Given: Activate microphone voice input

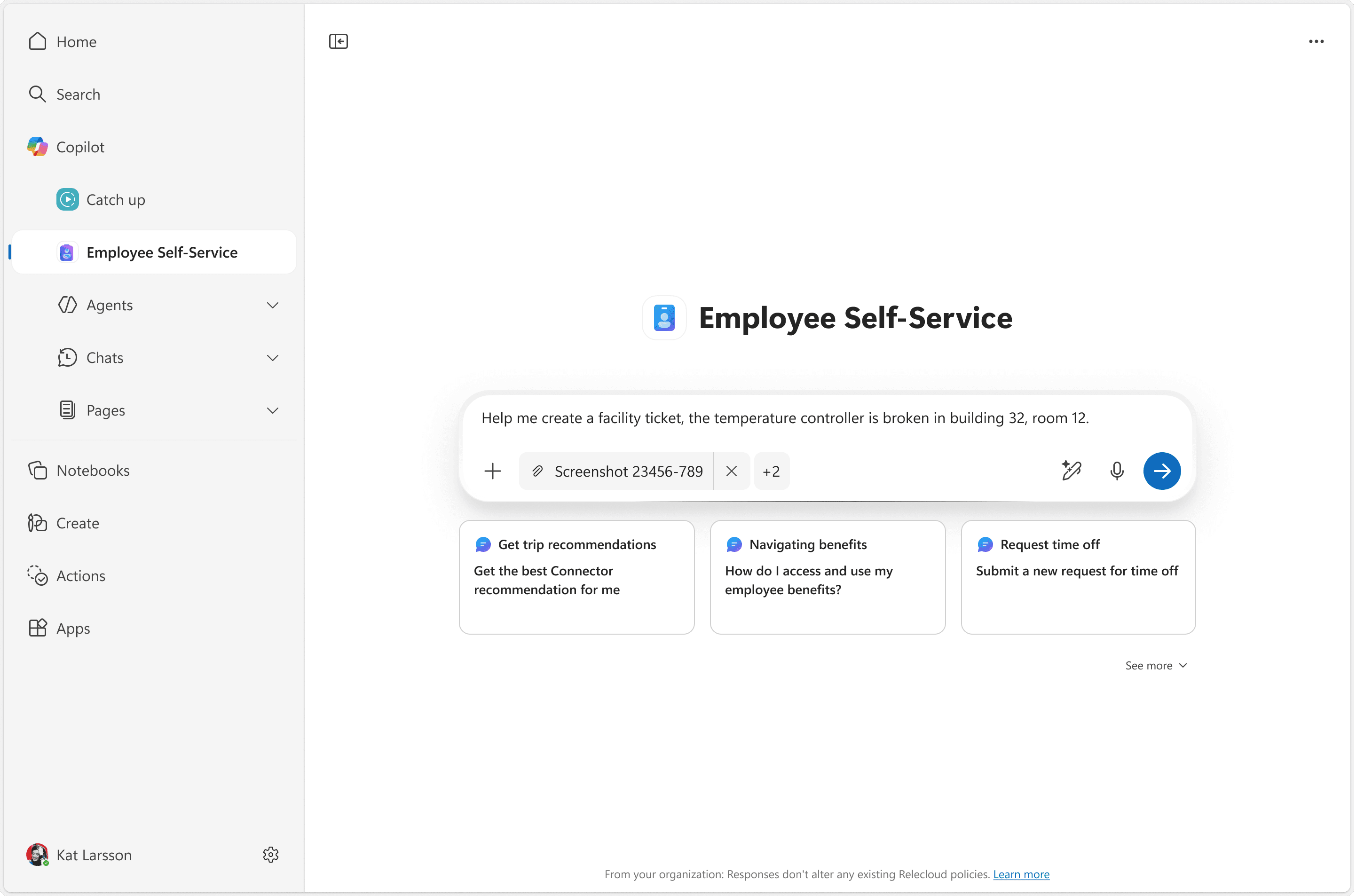Looking at the screenshot, I should point(1117,471).
